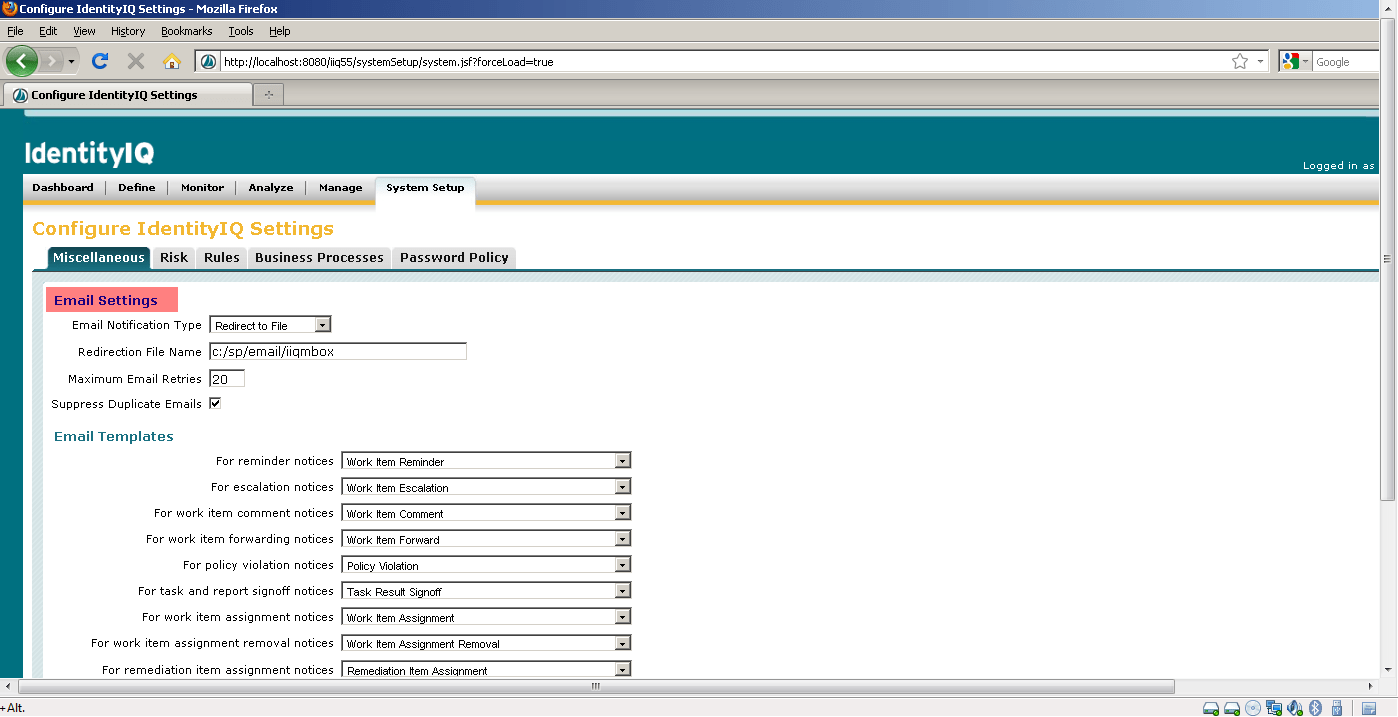Viewport: 1398px width, 717px height.
Task: Open the Help menu
Action: tap(280, 31)
